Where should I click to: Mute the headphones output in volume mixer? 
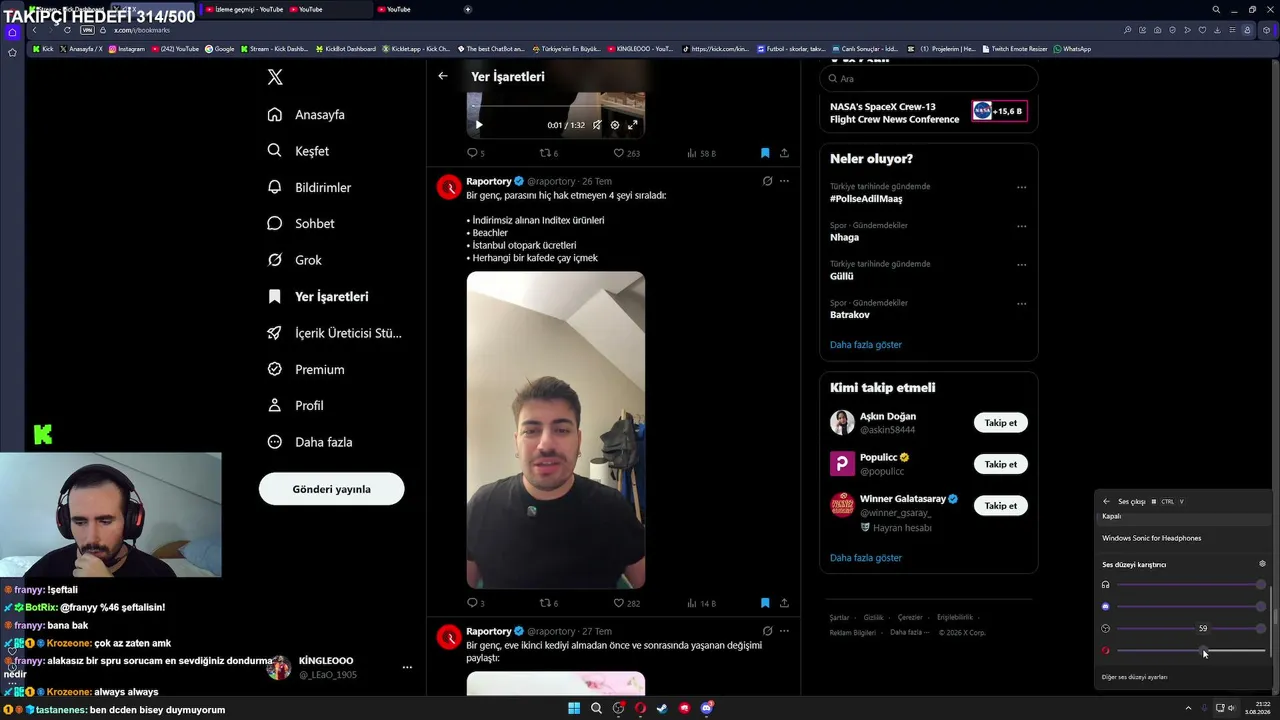tap(1105, 585)
